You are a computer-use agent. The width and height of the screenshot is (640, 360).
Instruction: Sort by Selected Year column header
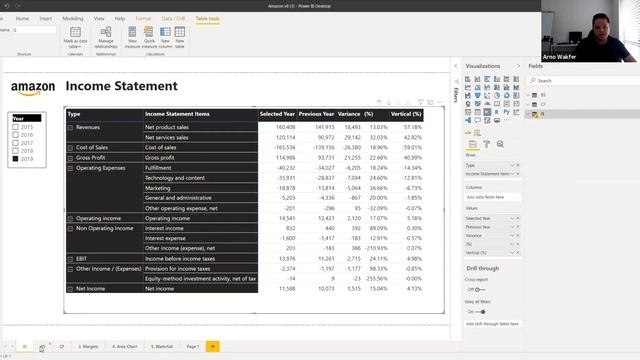point(277,114)
